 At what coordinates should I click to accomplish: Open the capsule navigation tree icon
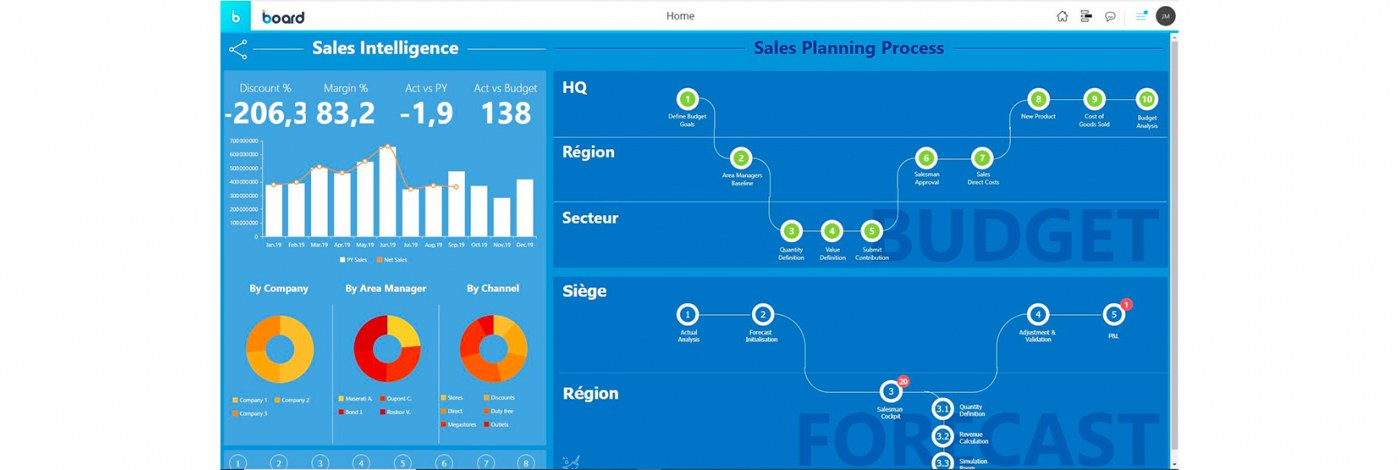pos(1086,16)
